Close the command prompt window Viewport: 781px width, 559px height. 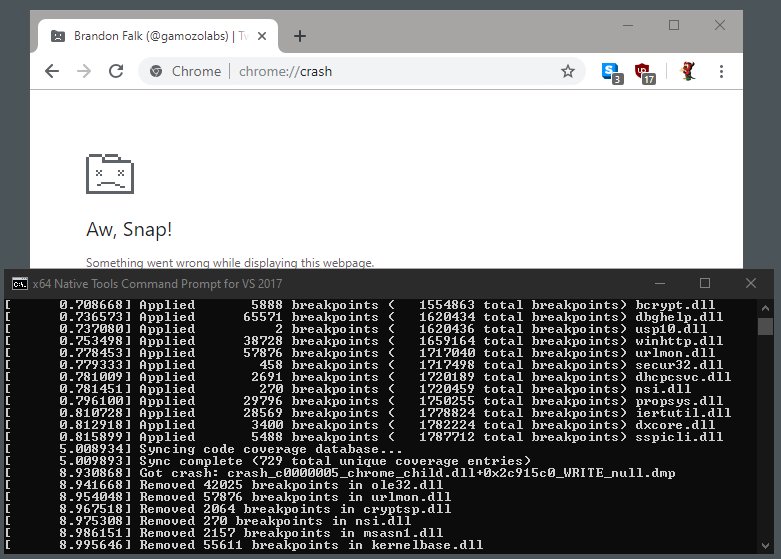tap(751, 283)
